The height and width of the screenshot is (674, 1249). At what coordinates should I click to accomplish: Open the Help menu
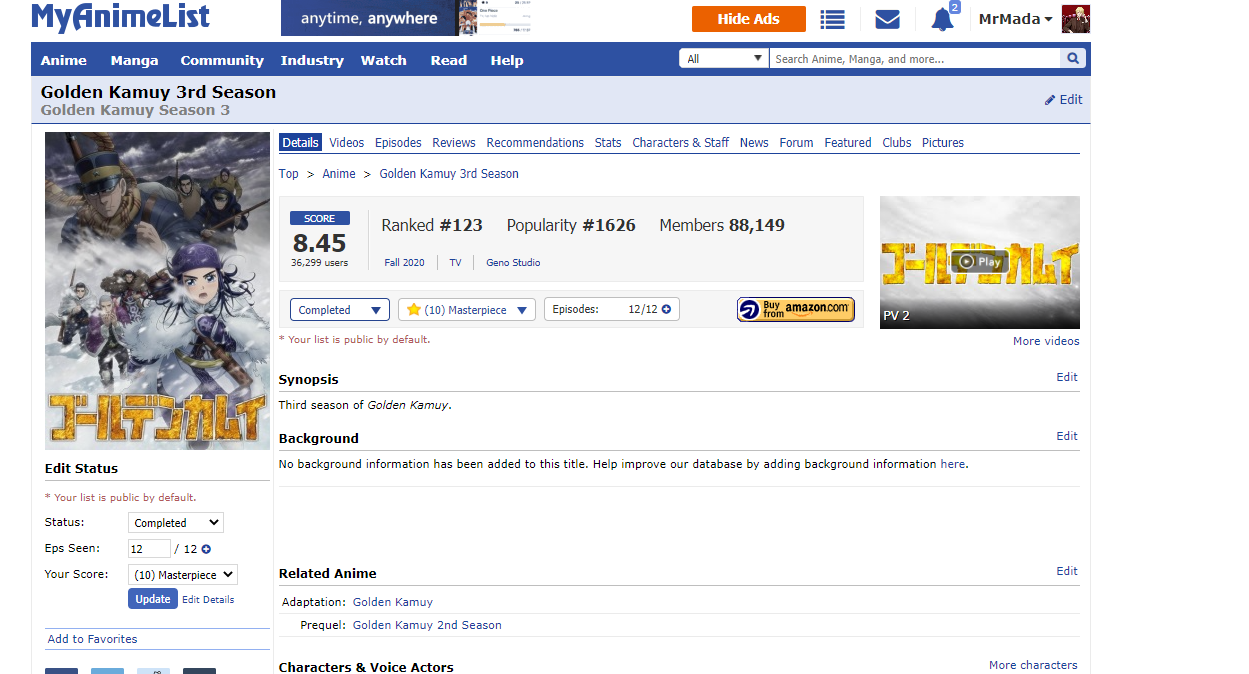click(507, 60)
